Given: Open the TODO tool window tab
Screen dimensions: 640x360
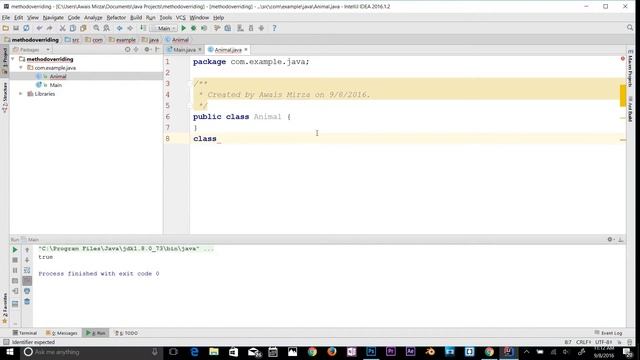Looking at the screenshot, I should coord(126,333).
